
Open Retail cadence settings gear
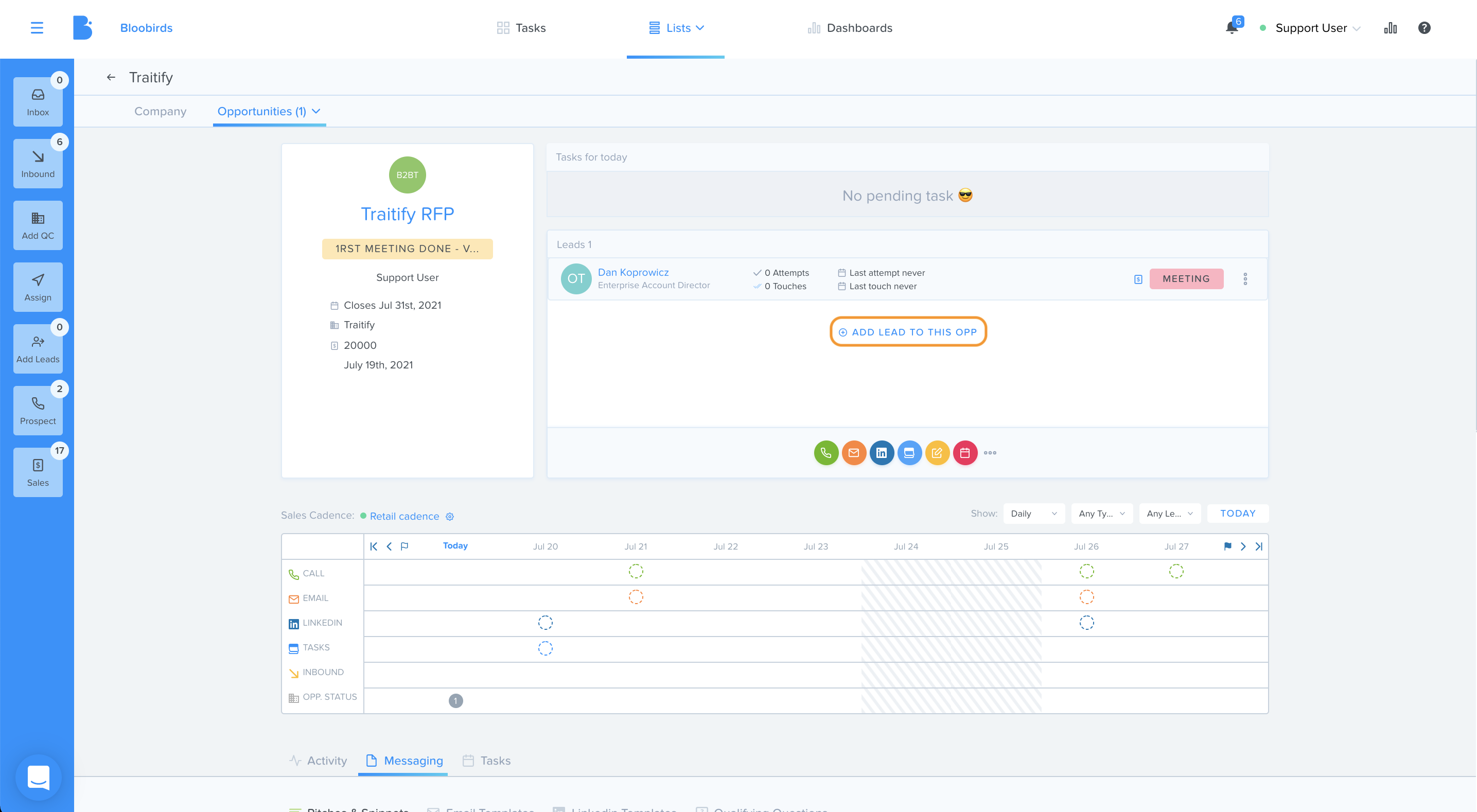(x=450, y=517)
